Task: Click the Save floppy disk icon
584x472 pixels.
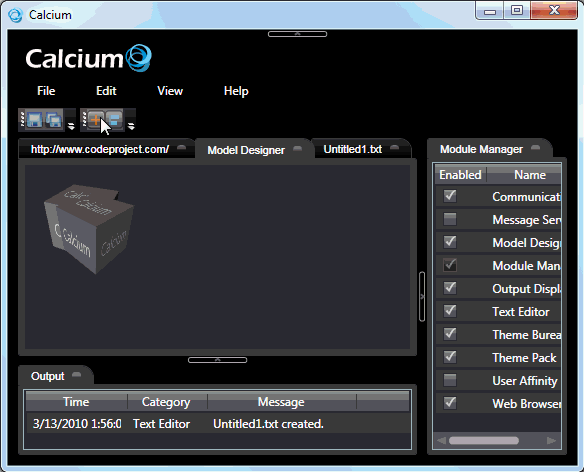Action: click(x=35, y=120)
